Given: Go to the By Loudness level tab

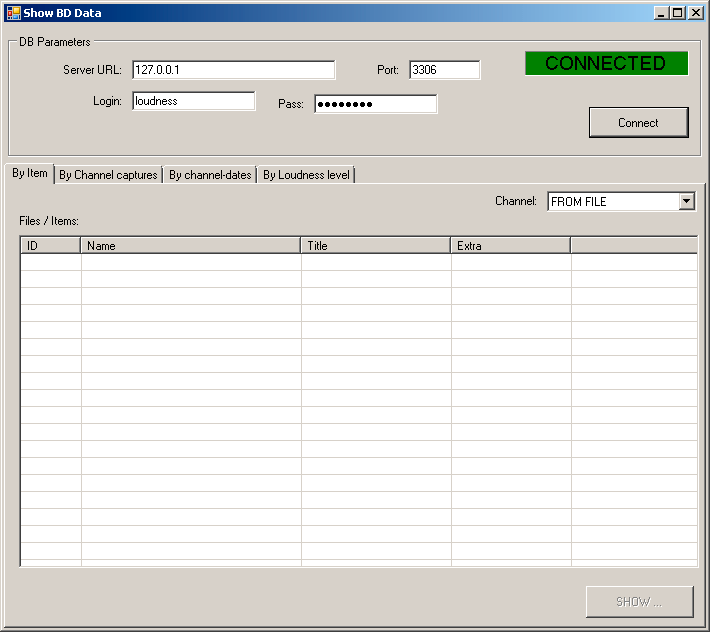Looking at the screenshot, I should tap(306, 175).
